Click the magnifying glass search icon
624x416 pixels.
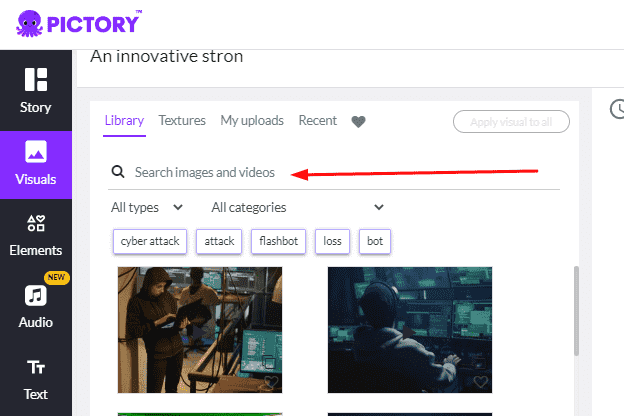point(118,172)
